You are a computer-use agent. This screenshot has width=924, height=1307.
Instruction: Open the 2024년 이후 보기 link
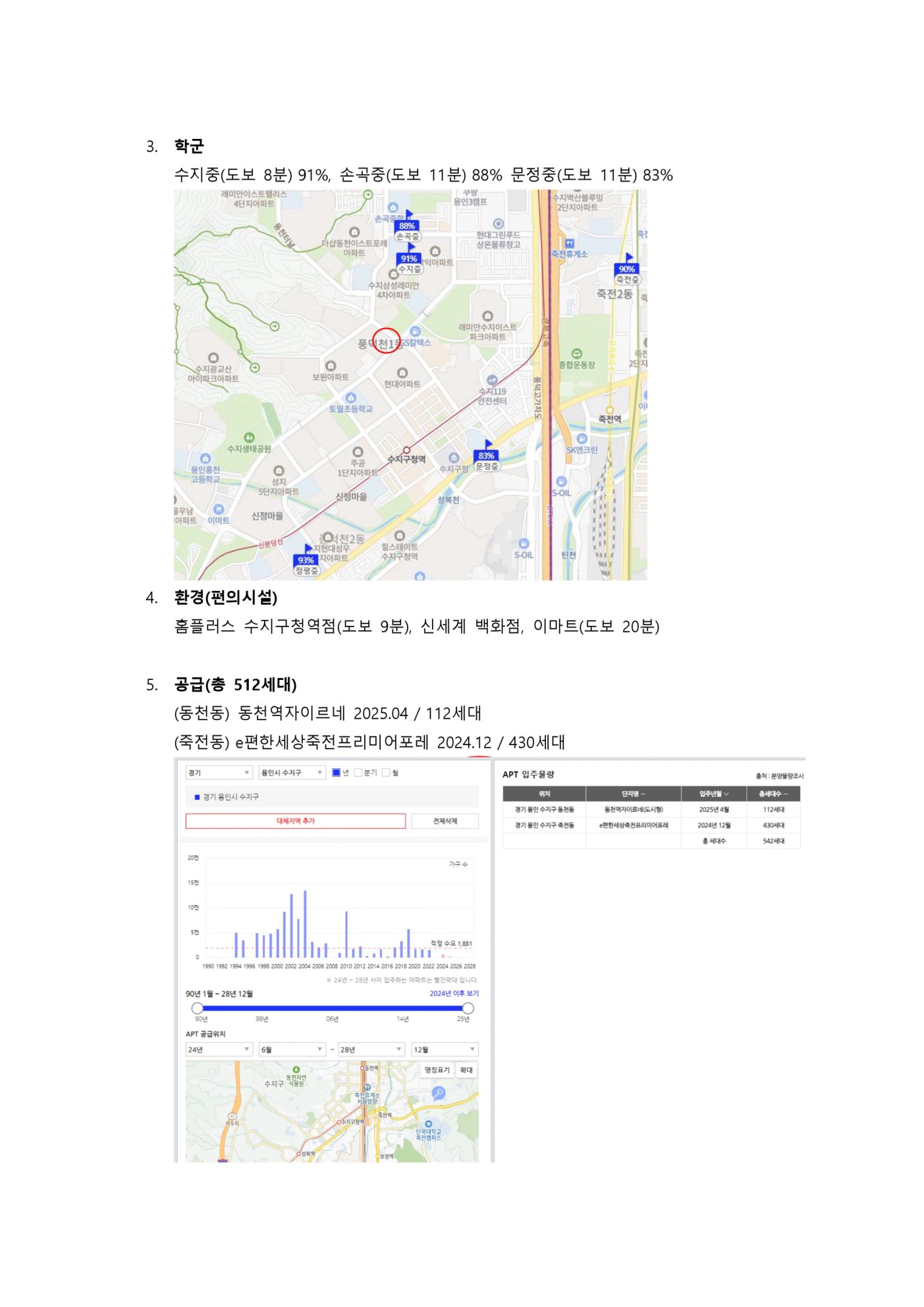click(454, 993)
